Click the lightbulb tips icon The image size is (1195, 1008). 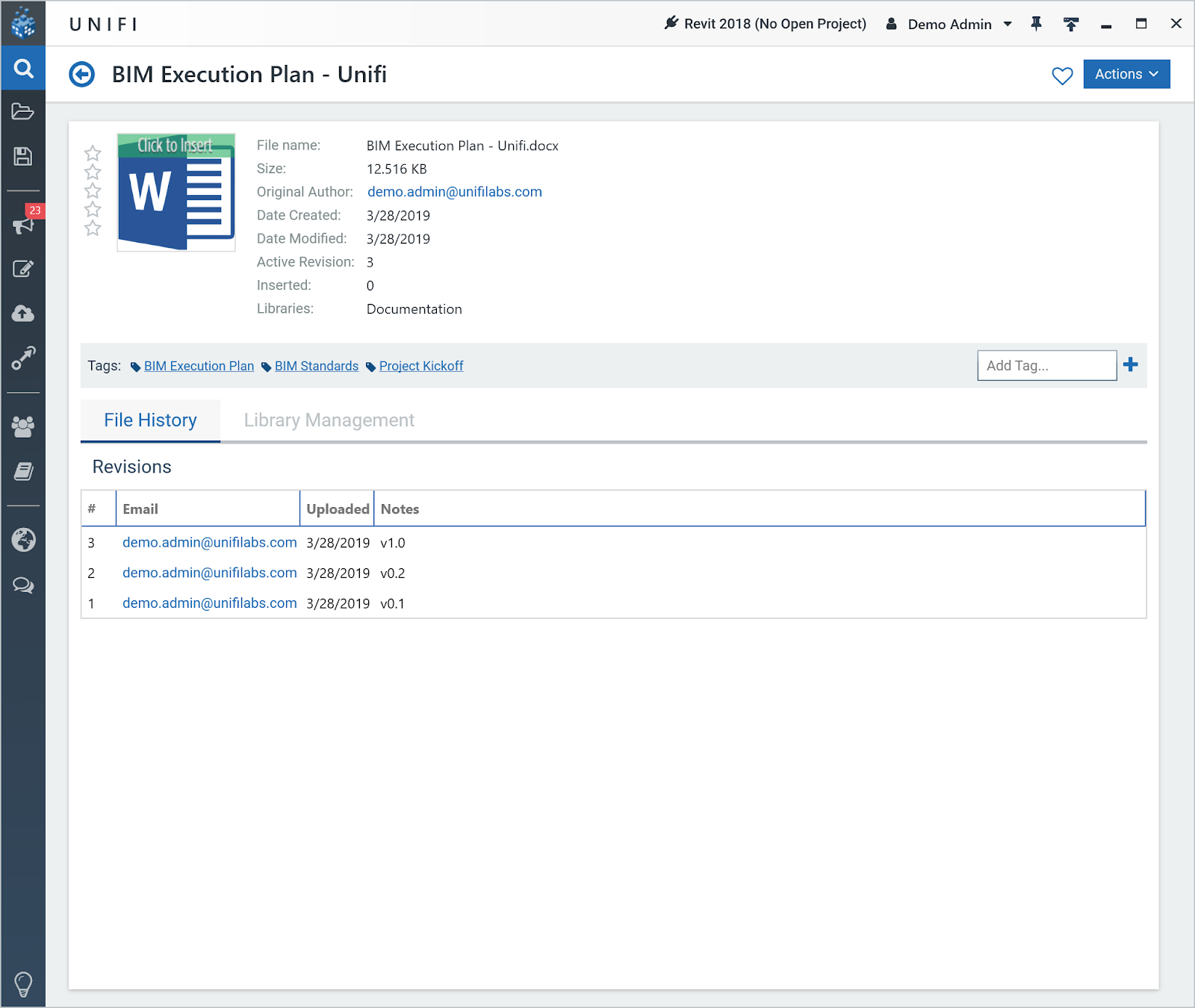click(x=23, y=984)
